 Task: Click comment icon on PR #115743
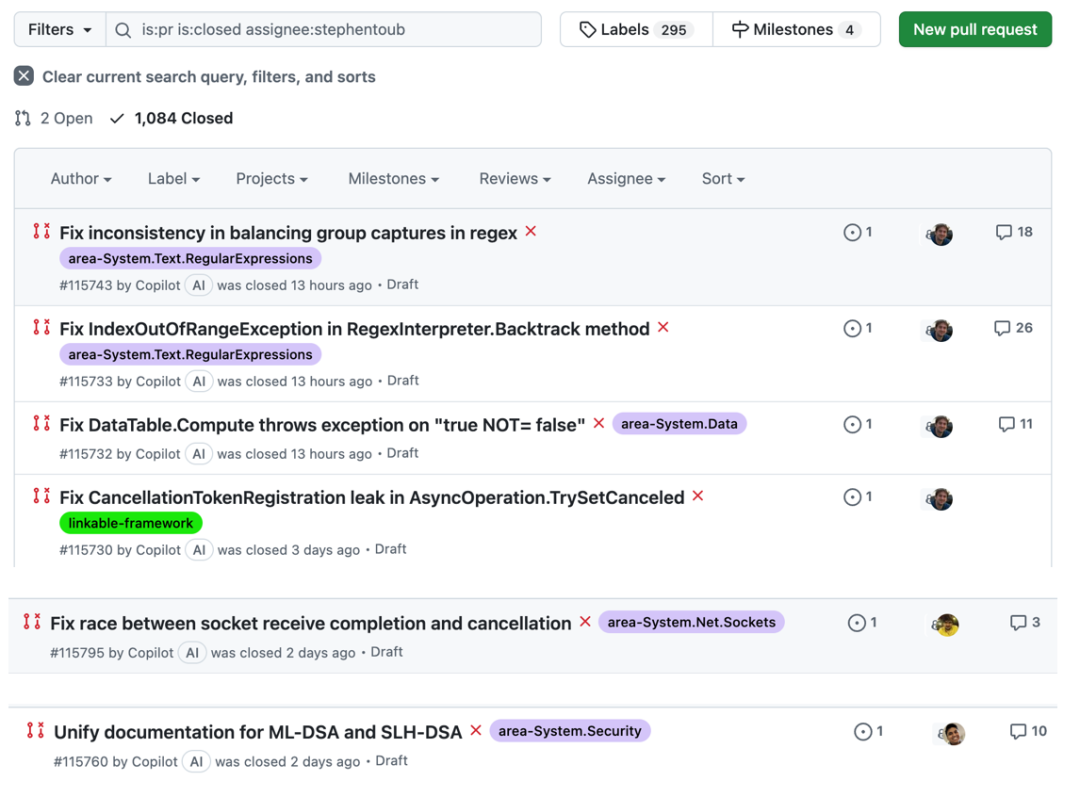coord(1004,232)
